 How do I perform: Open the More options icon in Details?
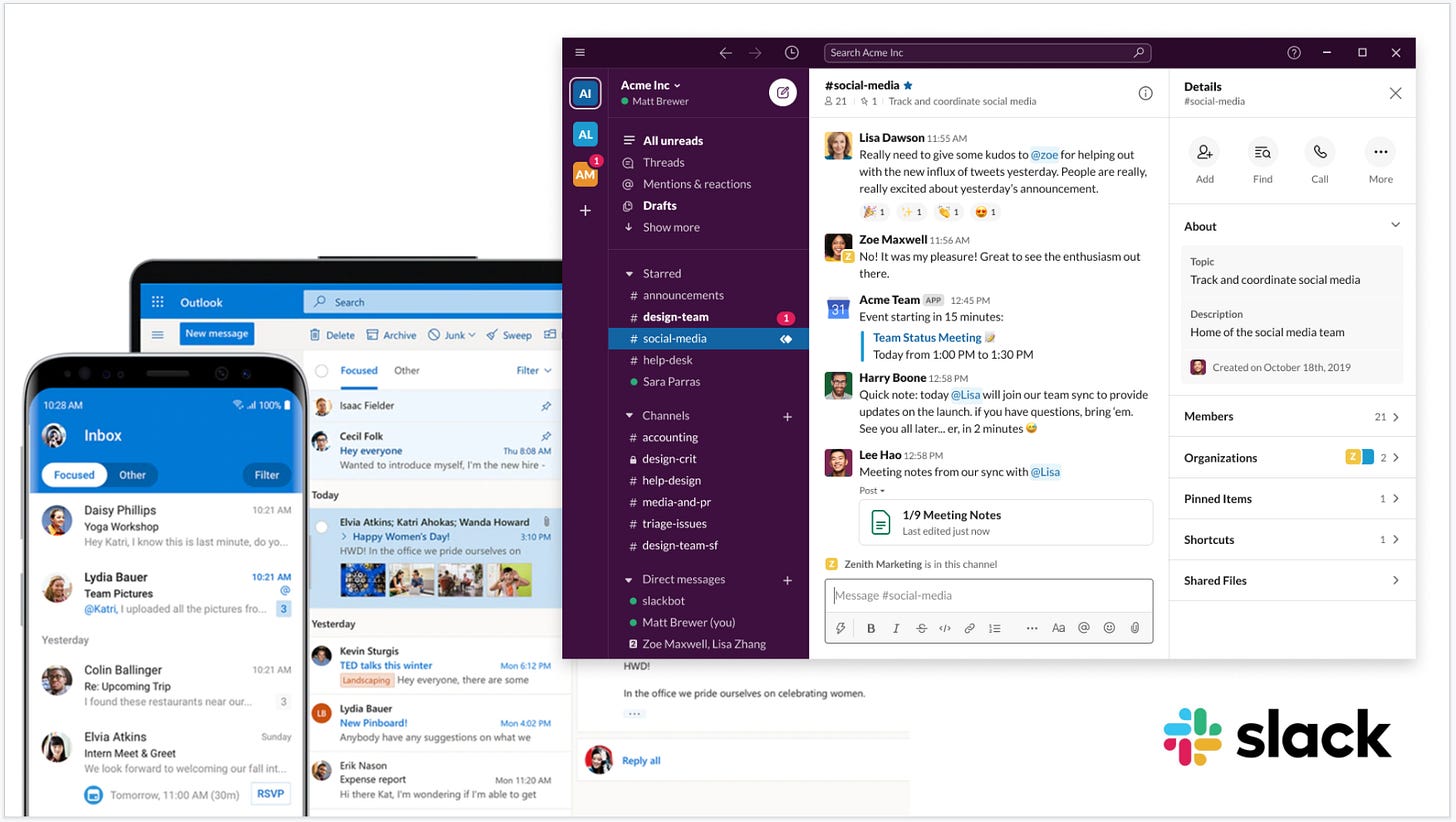[1380, 152]
